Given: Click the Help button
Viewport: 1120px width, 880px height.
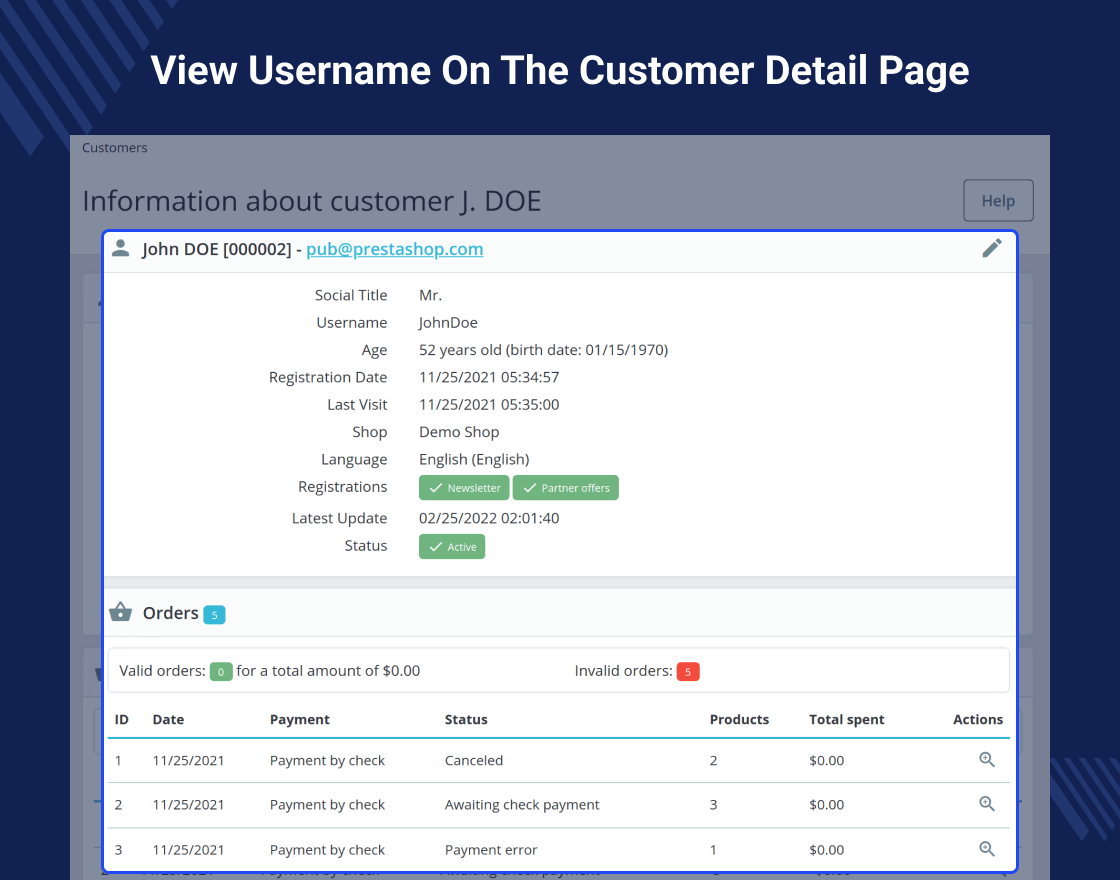Looking at the screenshot, I should (x=998, y=201).
